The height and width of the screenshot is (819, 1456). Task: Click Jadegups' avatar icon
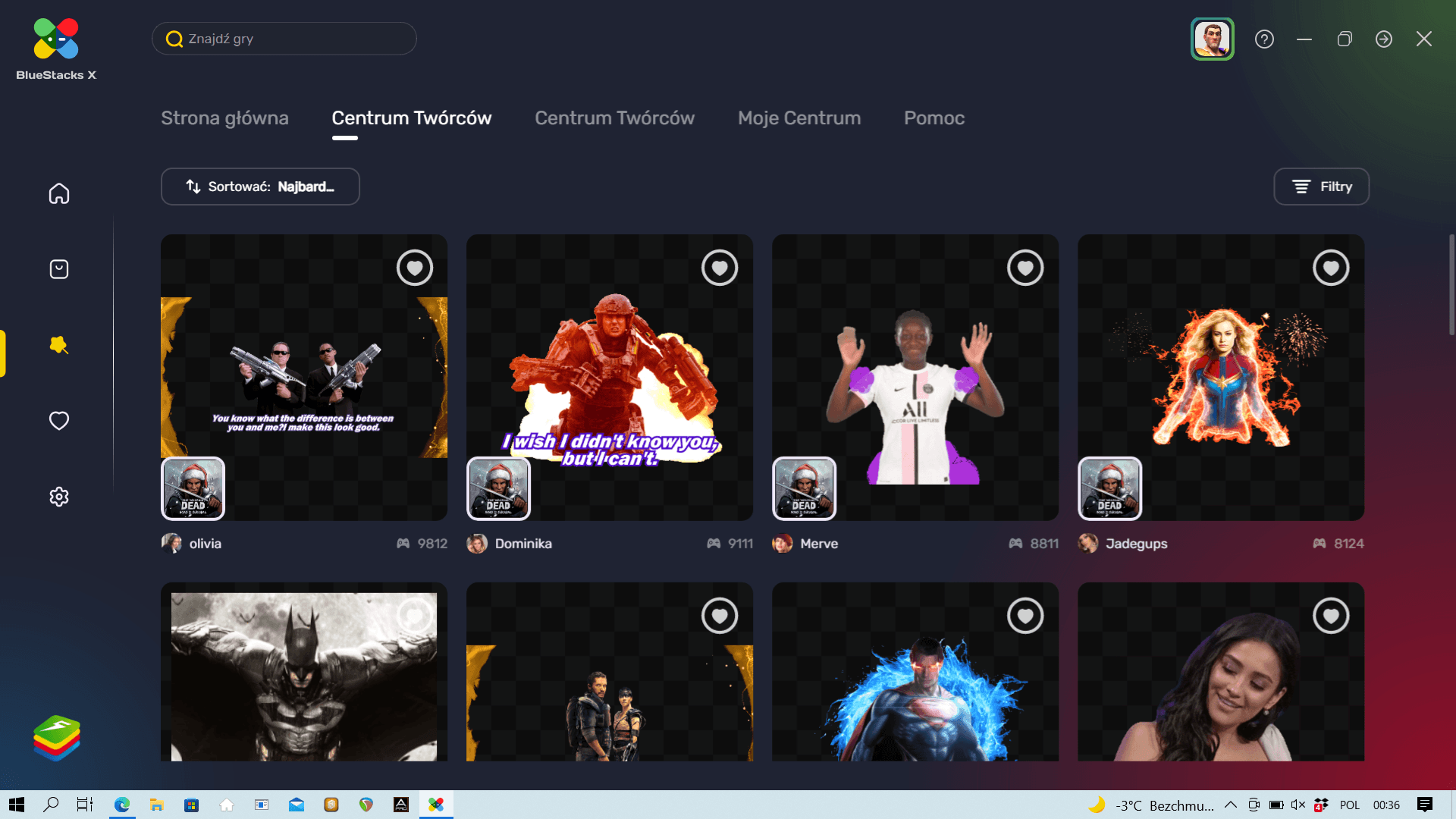point(1088,544)
